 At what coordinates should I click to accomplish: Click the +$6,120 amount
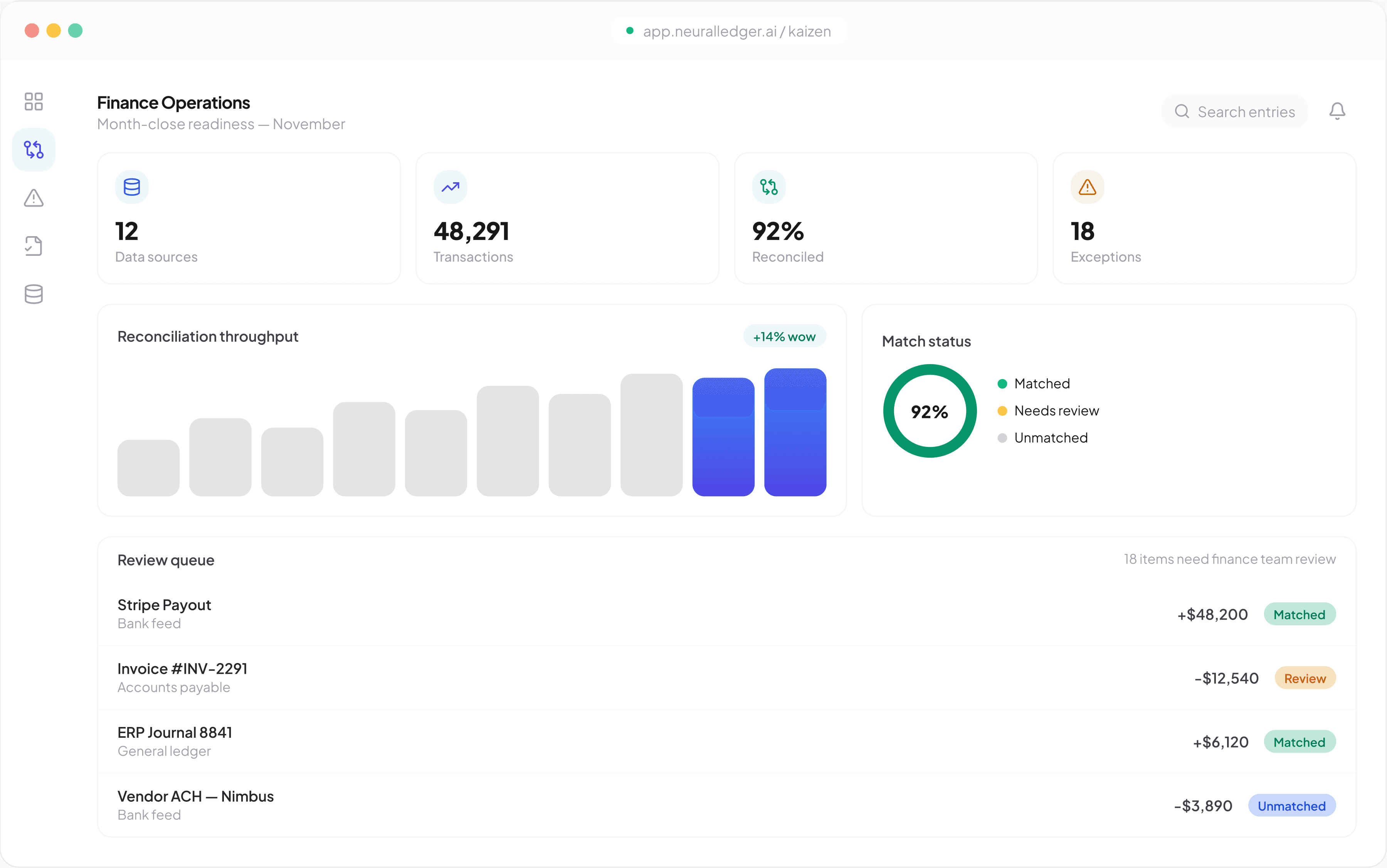click(x=1221, y=742)
